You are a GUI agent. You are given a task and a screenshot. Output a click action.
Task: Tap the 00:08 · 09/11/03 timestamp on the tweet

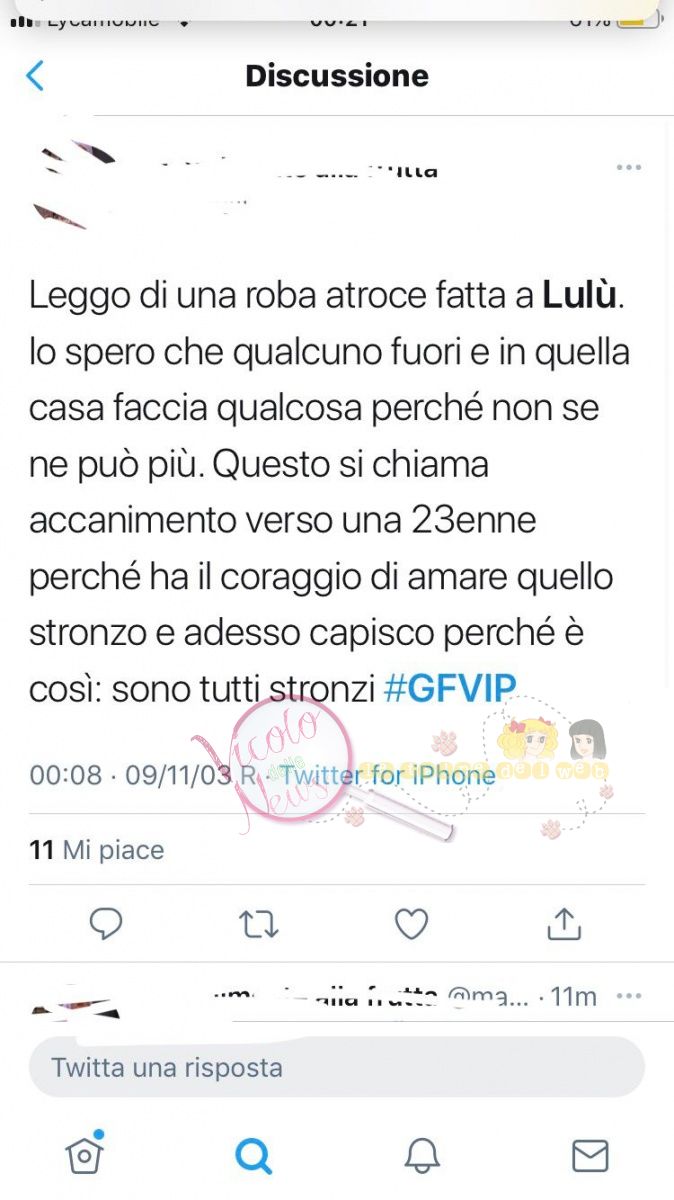(x=142, y=775)
